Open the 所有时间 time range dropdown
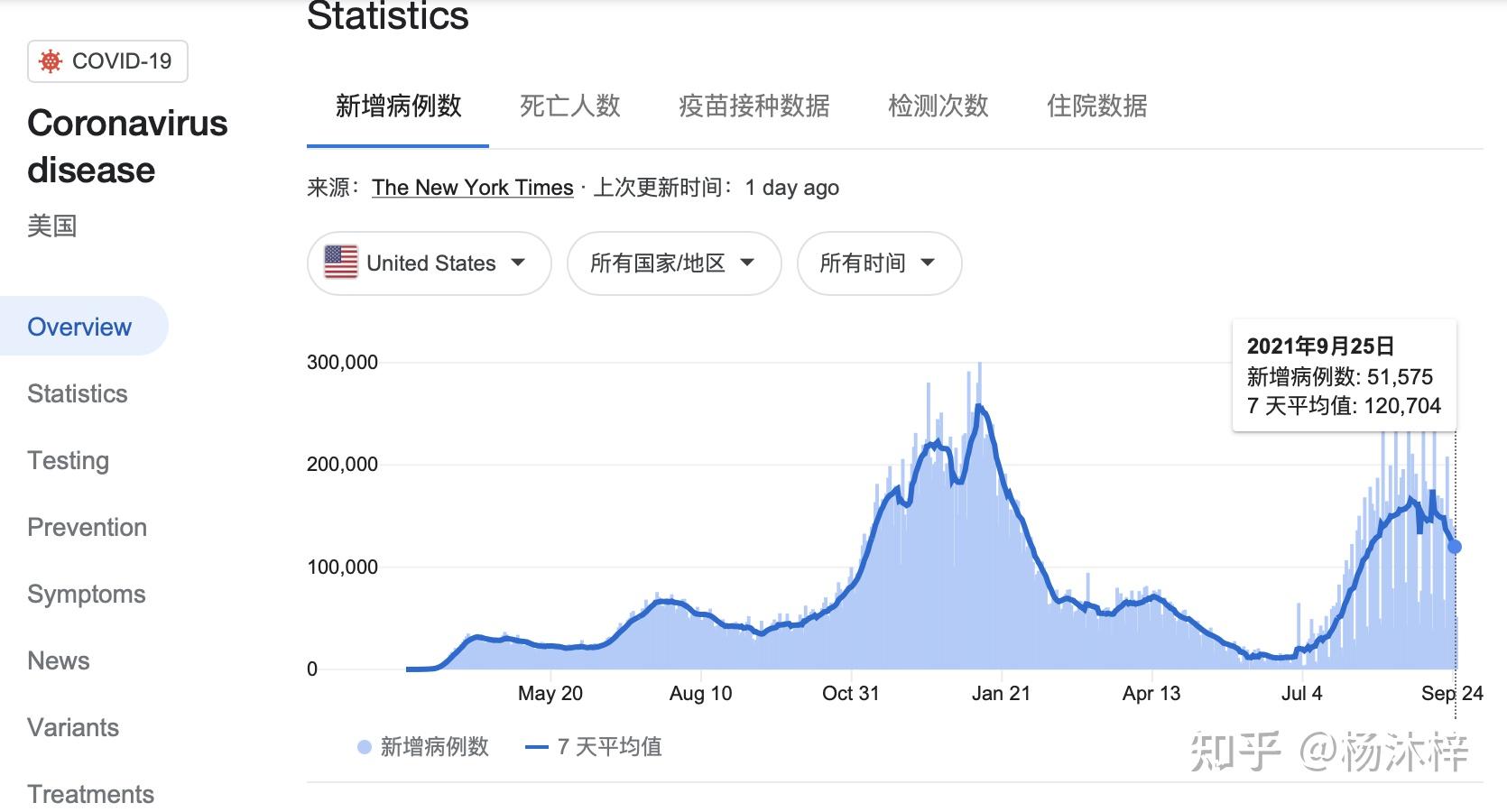The width and height of the screenshot is (1507, 812). click(x=878, y=263)
